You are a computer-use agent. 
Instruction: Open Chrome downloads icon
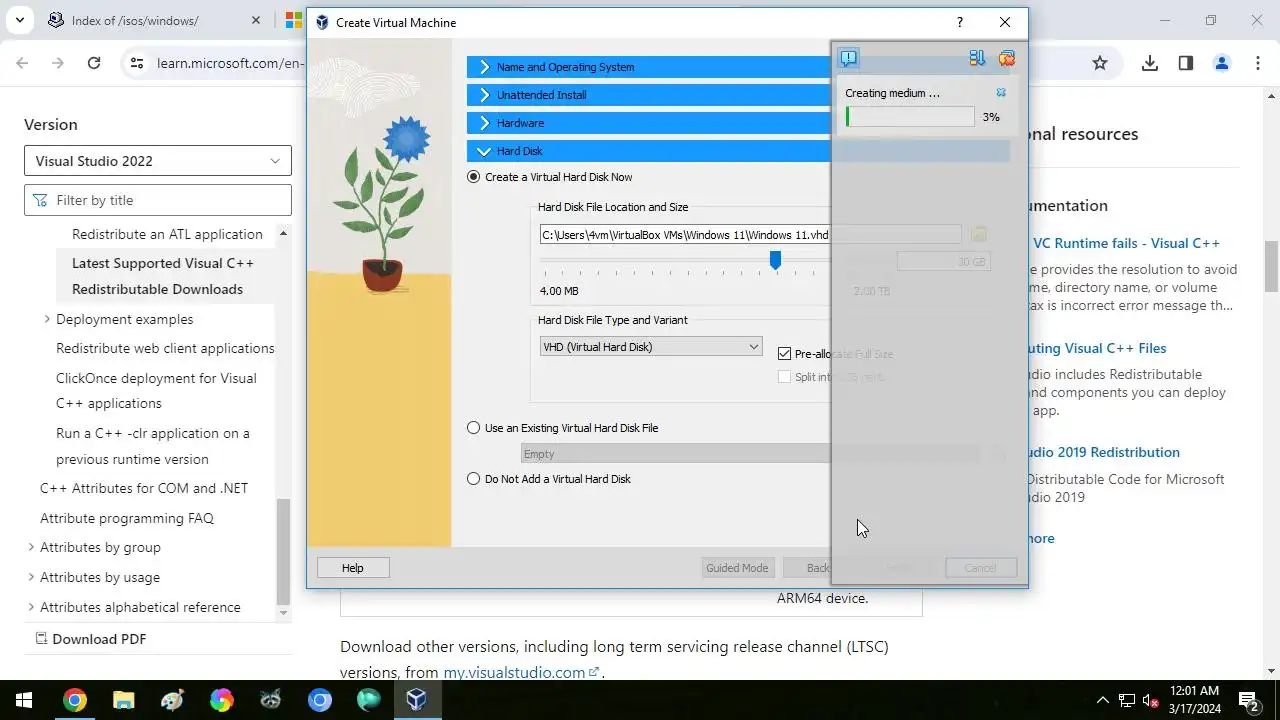pyautogui.click(x=1150, y=63)
